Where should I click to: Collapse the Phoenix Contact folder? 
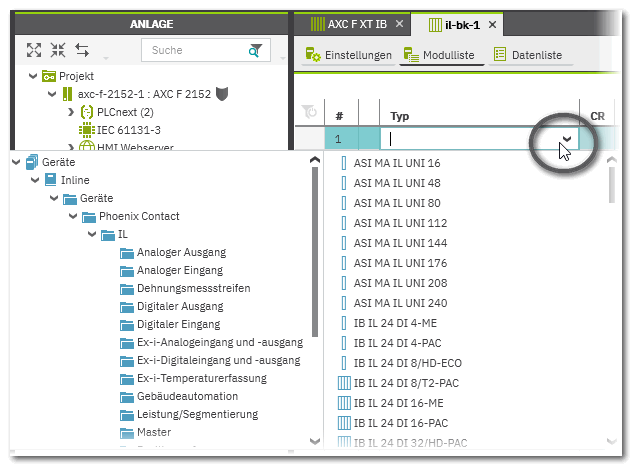tap(73, 216)
